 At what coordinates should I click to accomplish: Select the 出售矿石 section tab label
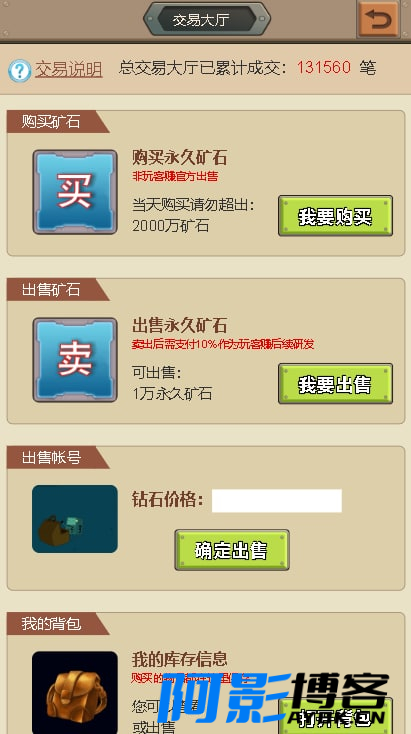51,290
